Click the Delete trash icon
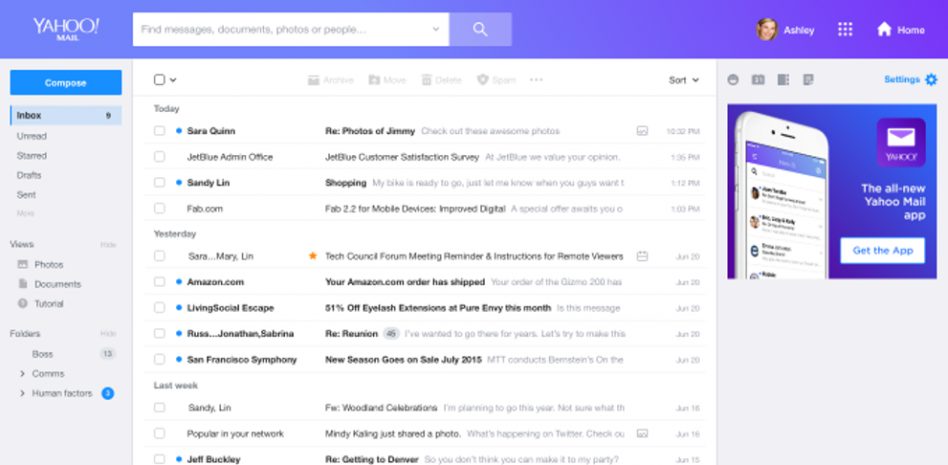 coord(427,80)
